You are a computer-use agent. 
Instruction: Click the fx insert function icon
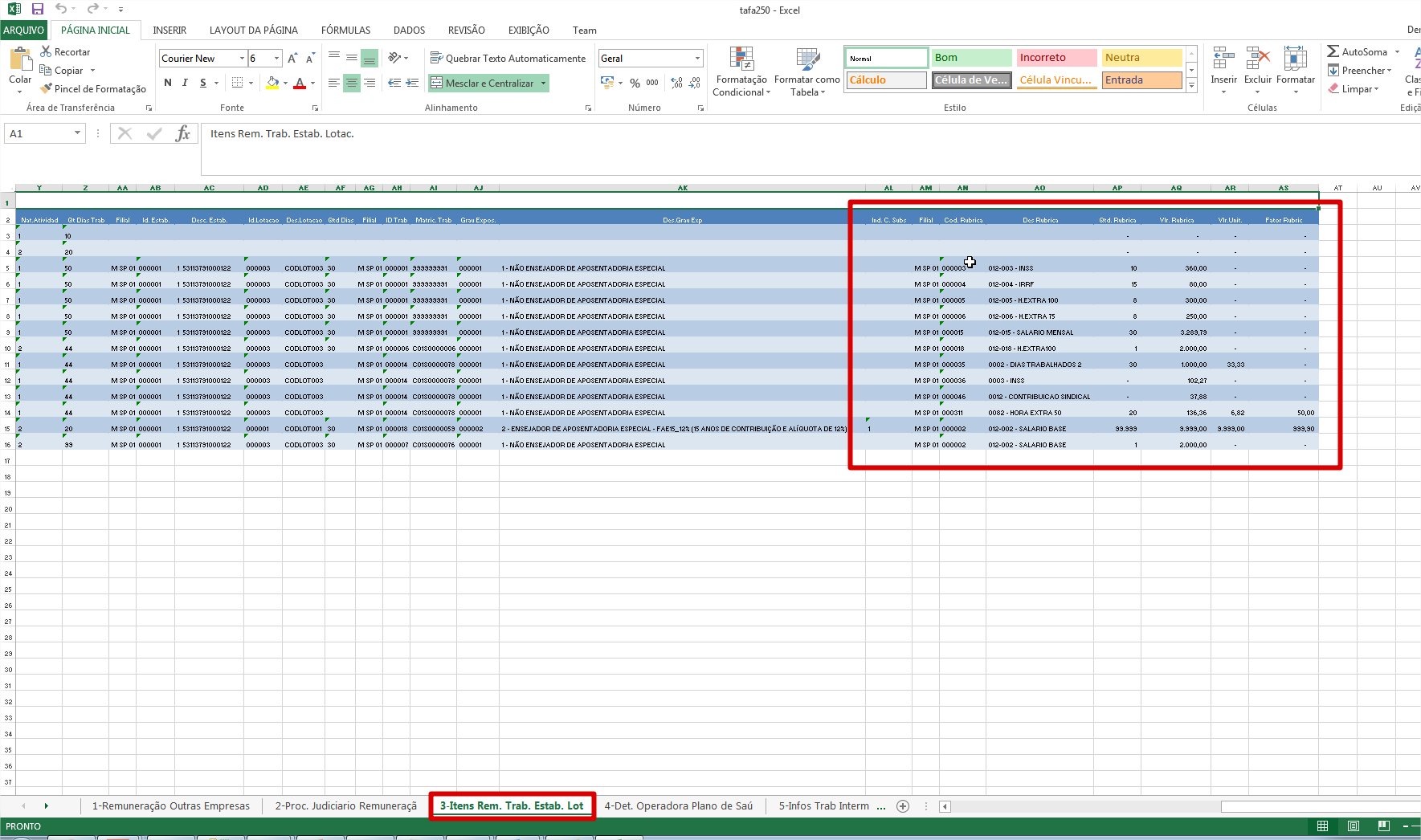[183, 133]
